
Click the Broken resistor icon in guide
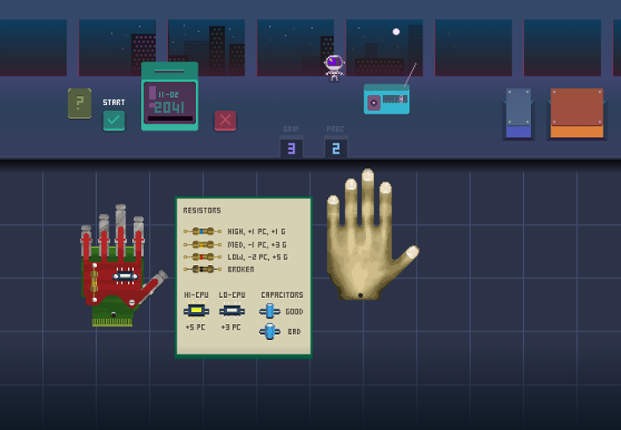(x=202, y=269)
